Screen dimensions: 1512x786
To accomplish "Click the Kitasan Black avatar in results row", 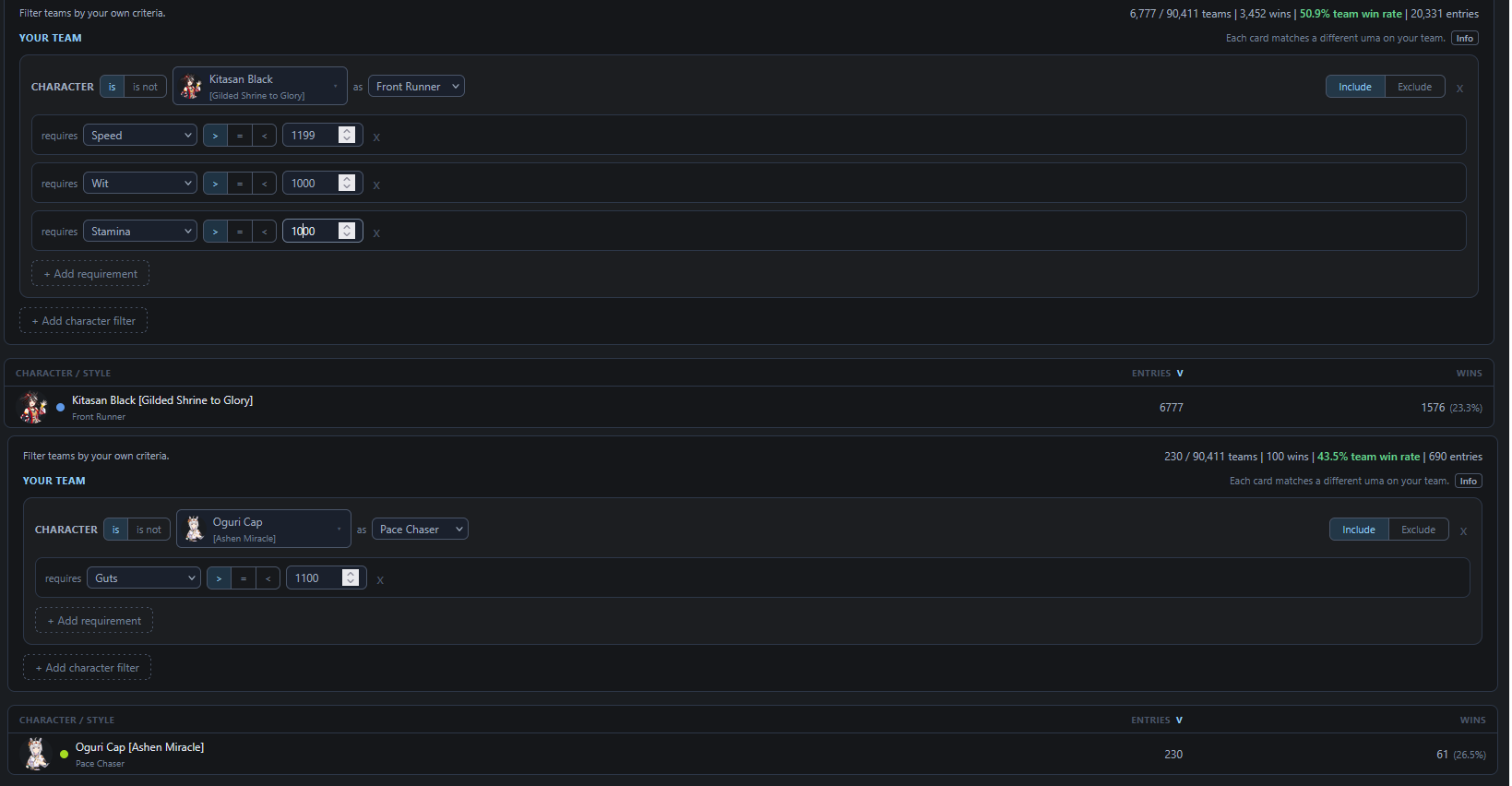I will pyautogui.click(x=34, y=407).
